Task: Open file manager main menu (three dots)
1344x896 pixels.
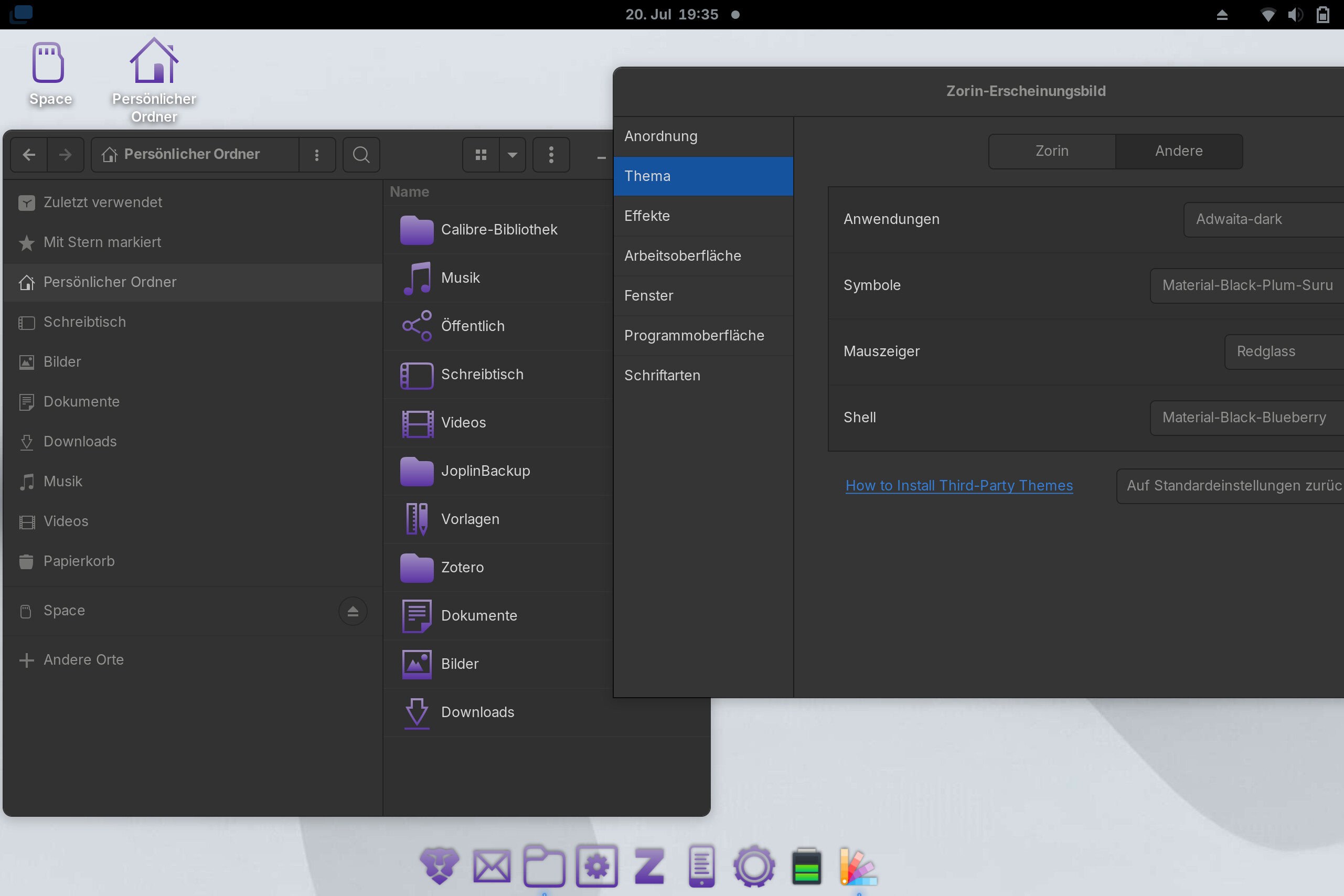Action: tap(551, 154)
